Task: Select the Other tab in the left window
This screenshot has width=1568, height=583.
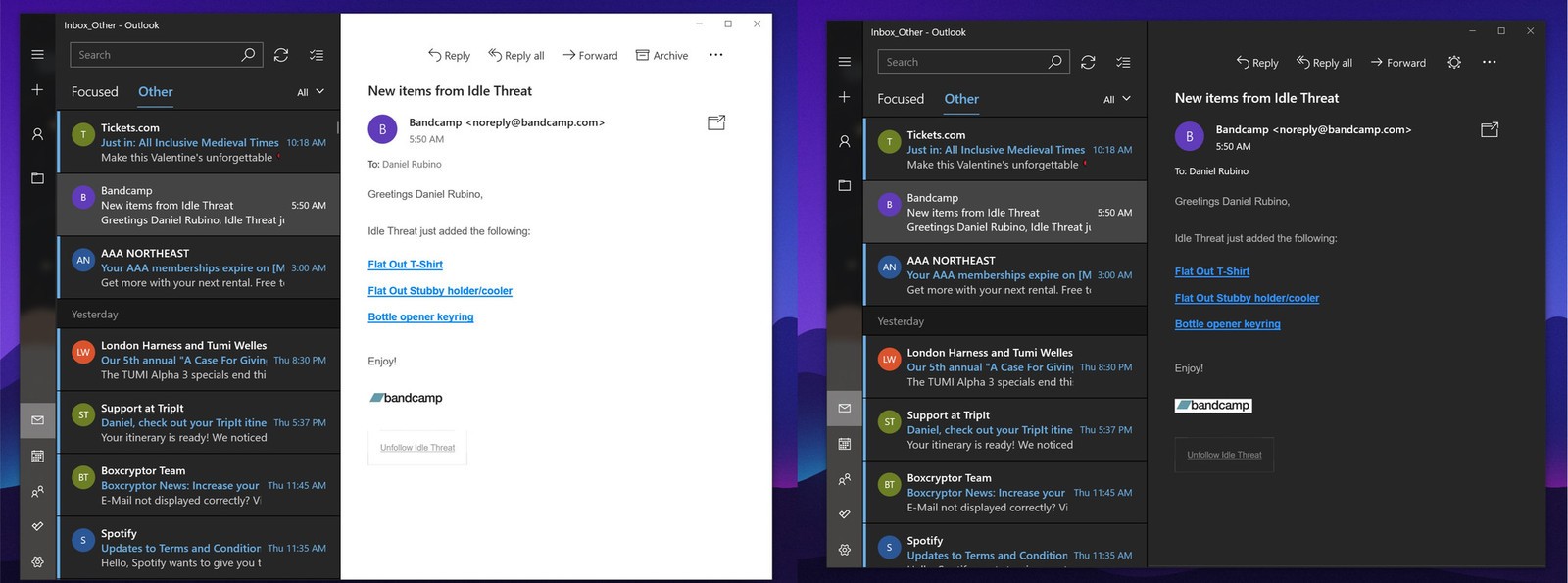Action: coord(155,91)
